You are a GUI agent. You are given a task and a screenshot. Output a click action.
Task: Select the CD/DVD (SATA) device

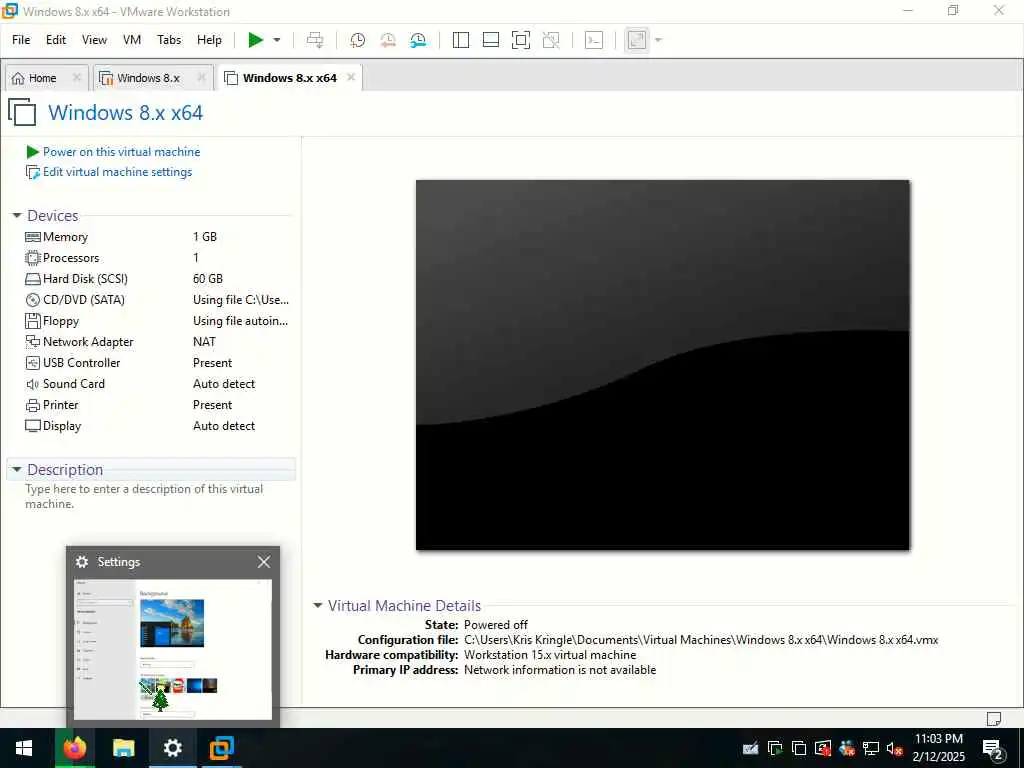tap(157, 300)
